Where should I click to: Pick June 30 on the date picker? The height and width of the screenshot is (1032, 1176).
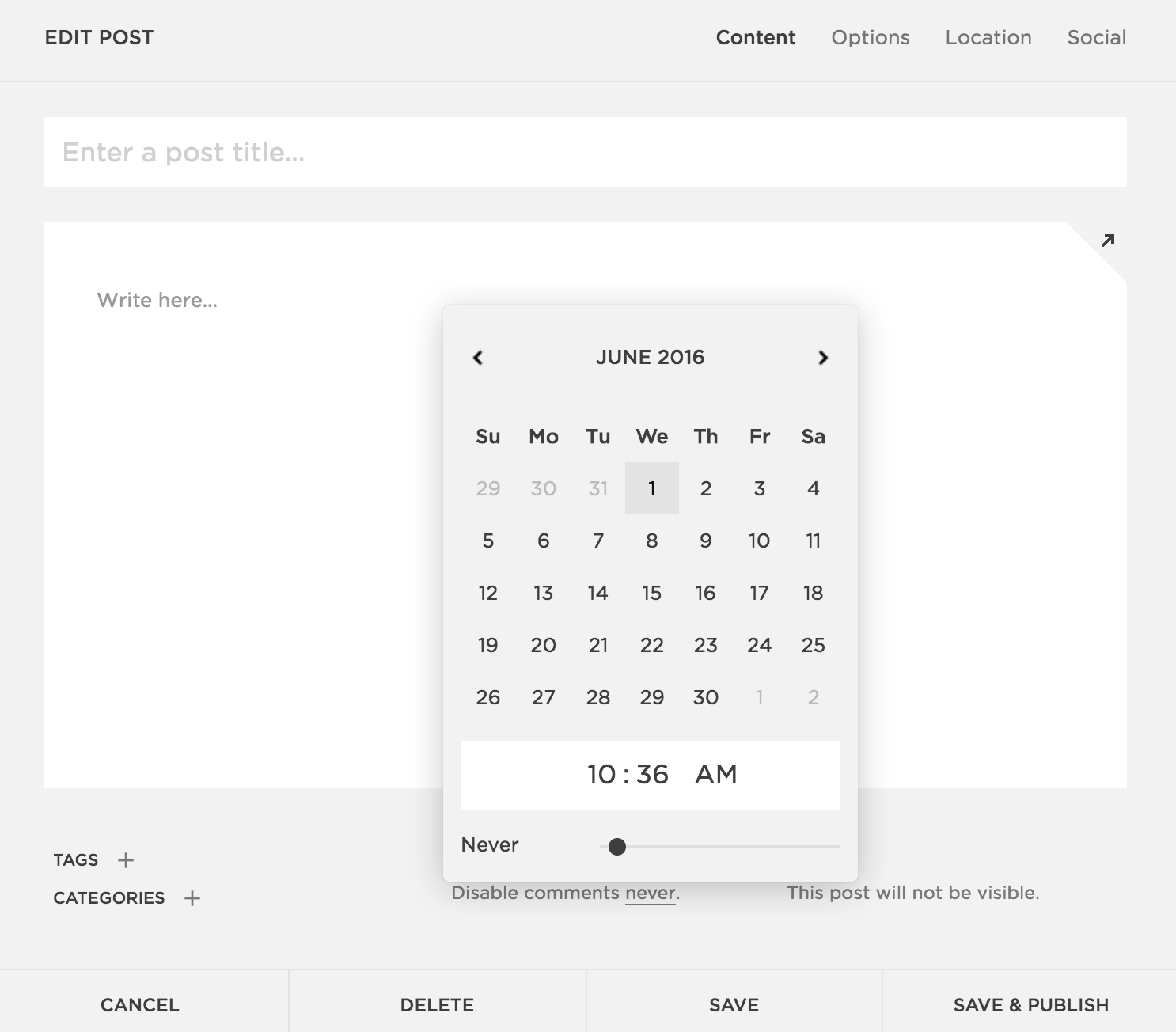pyautogui.click(x=705, y=697)
